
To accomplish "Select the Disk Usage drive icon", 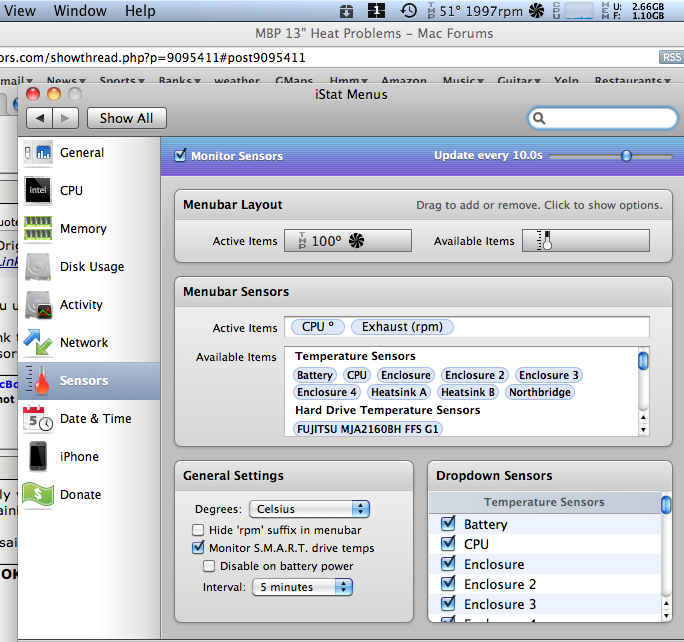I will click(38, 266).
